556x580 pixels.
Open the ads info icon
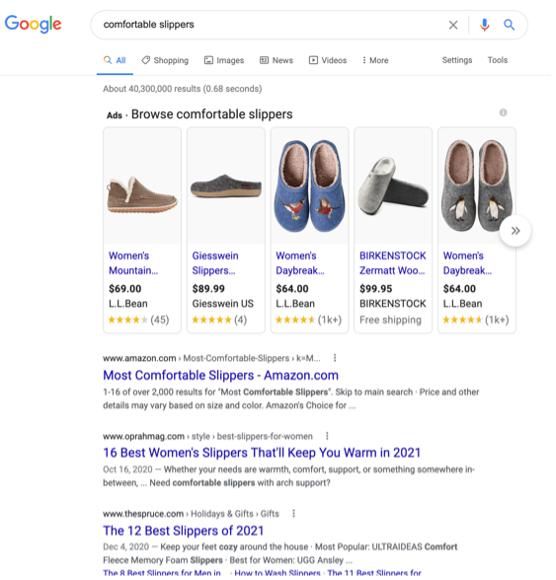503,112
